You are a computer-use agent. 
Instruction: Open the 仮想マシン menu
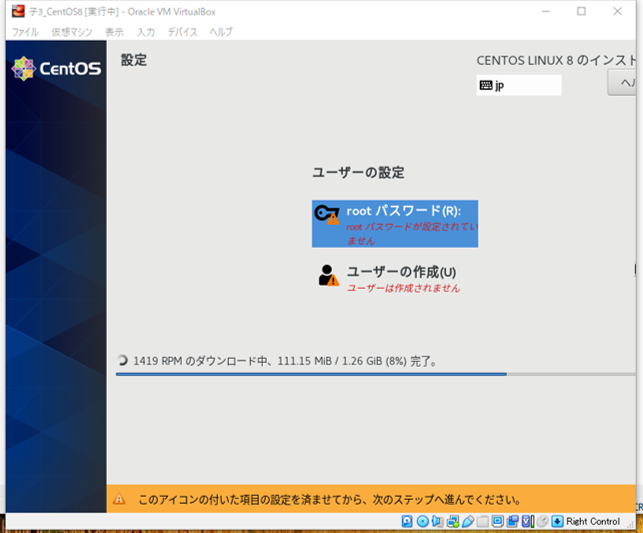click(x=72, y=32)
